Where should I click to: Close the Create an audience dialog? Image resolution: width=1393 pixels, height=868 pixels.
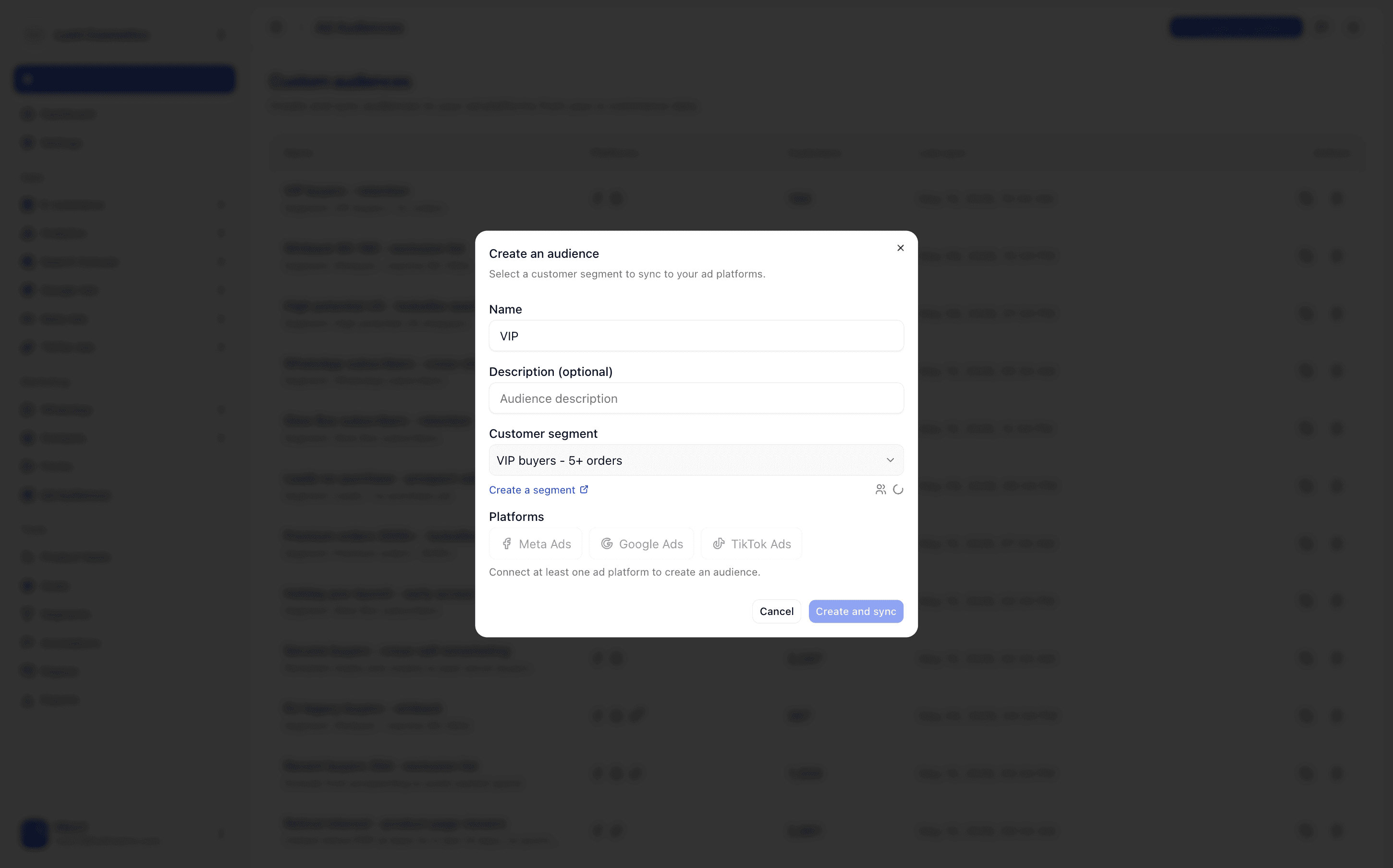click(x=900, y=248)
